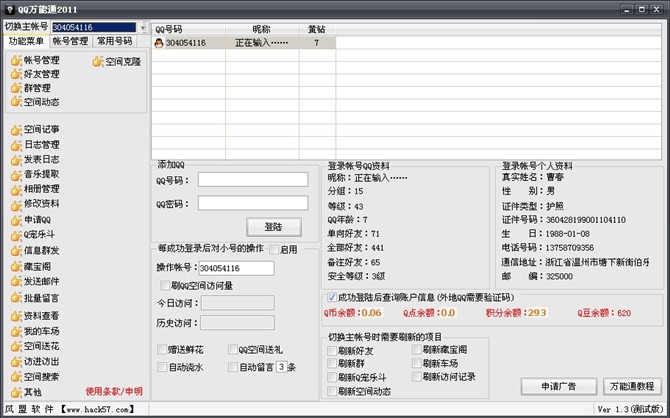This screenshot has height=418, width=670.
Task: Expand the 切换主帐号 account dropdown
Action: 141,27
